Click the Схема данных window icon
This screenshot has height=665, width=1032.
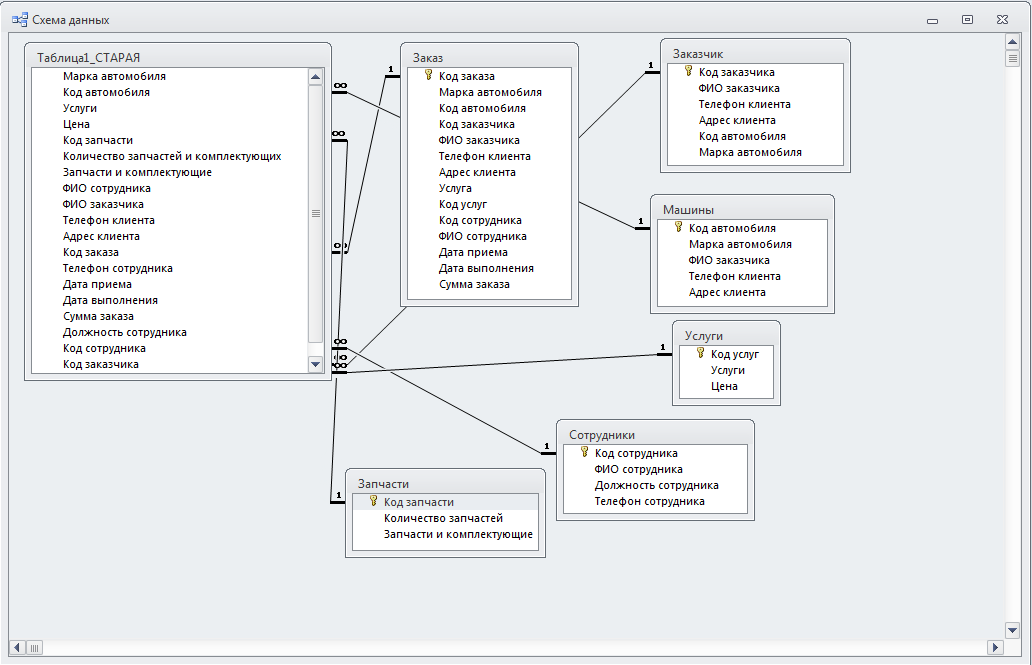coord(20,20)
